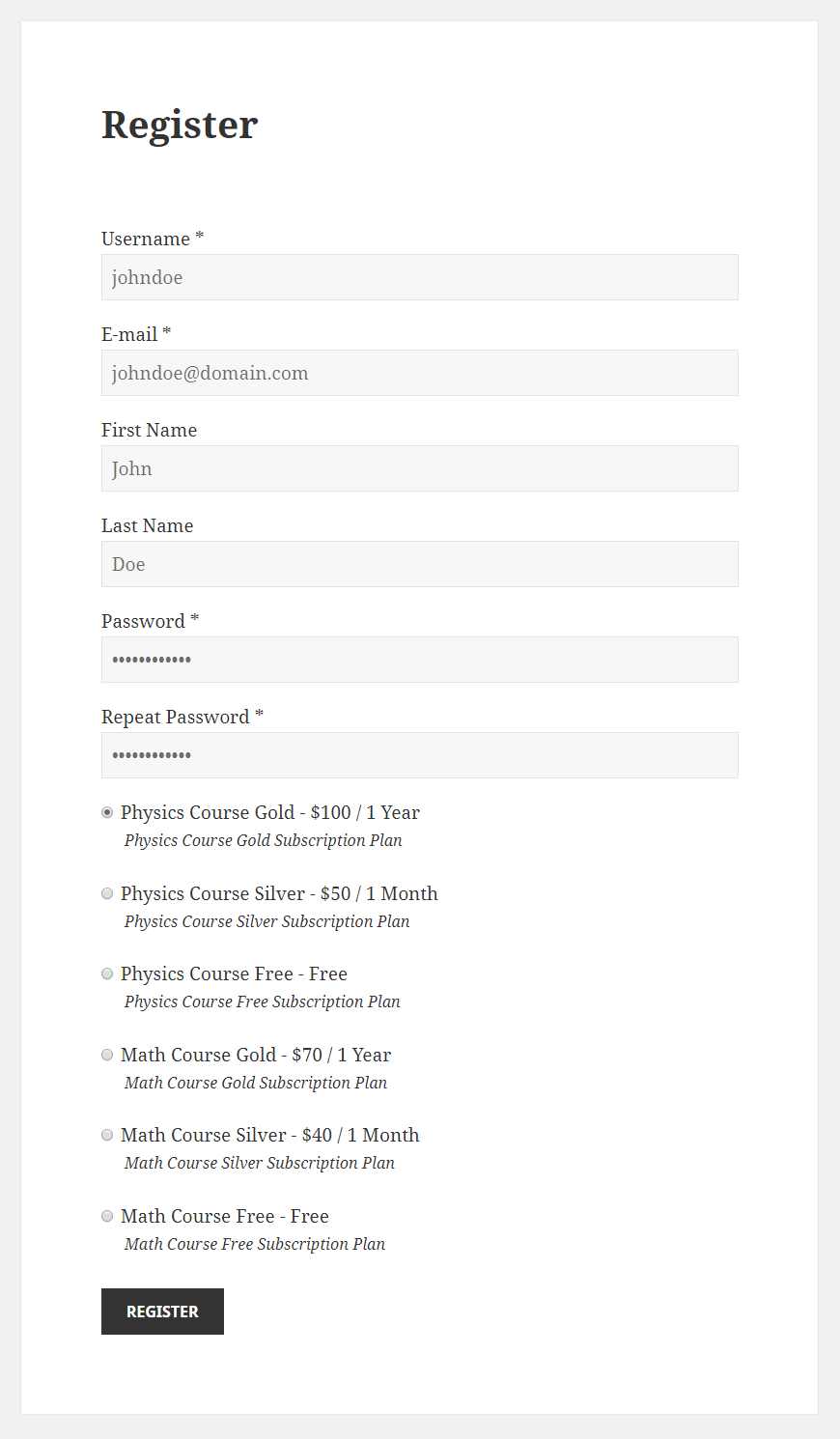Click the Last Name field

tap(420, 564)
